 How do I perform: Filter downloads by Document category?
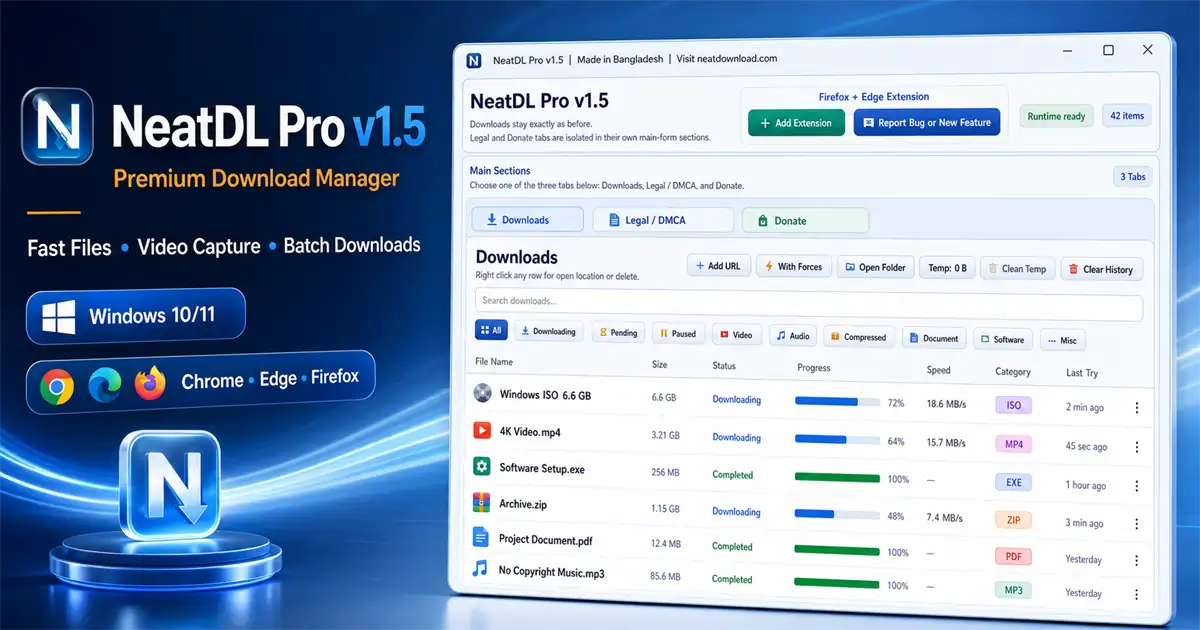coord(934,338)
